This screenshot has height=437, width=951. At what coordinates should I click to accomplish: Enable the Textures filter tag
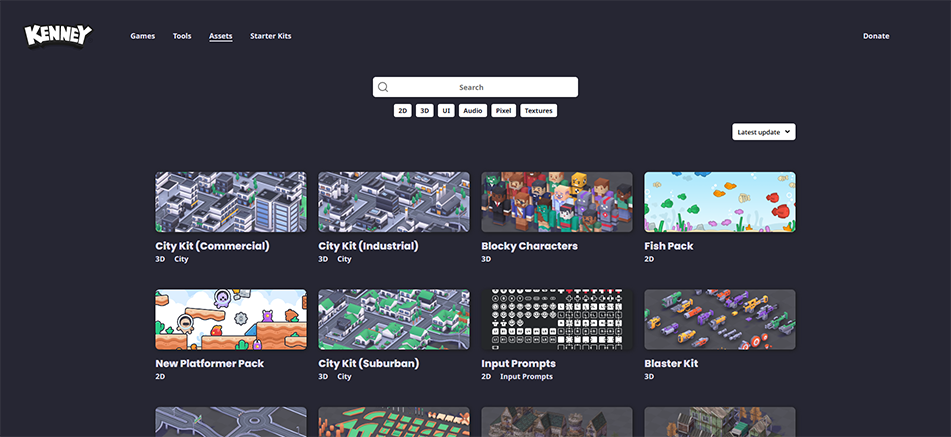(x=538, y=111)
